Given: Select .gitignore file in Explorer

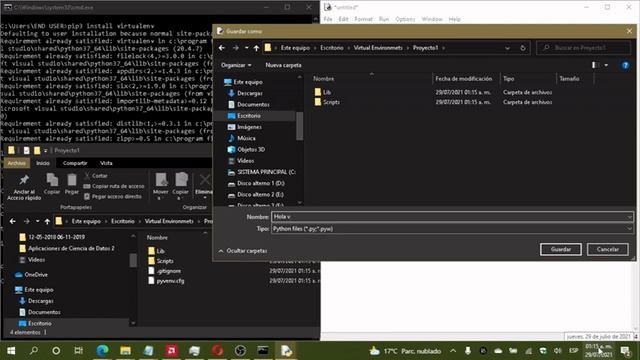Looking at the screenshot, I should tap(165, 271).
